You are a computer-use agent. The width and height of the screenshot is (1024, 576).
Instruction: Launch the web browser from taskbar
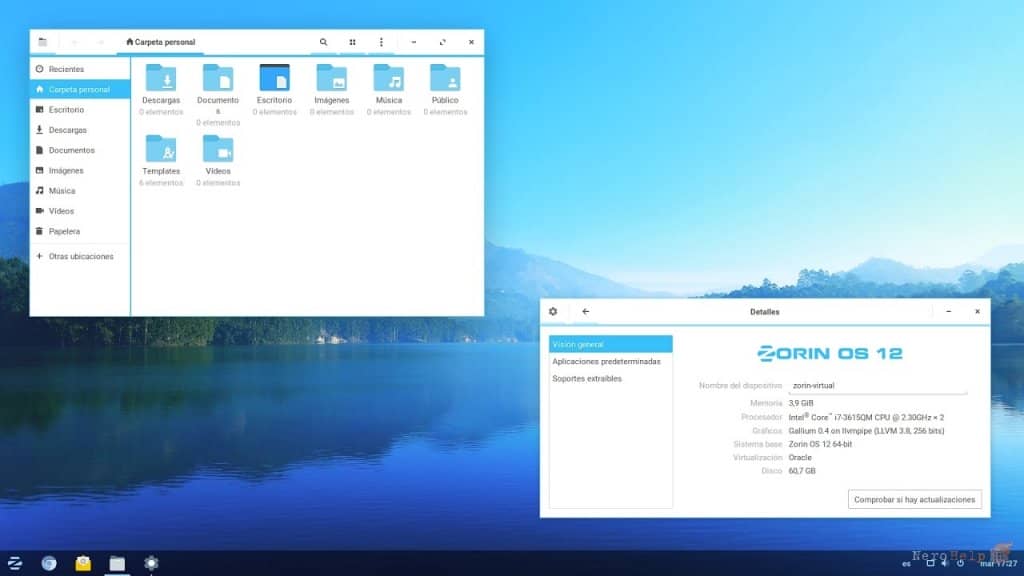point(49,563)
